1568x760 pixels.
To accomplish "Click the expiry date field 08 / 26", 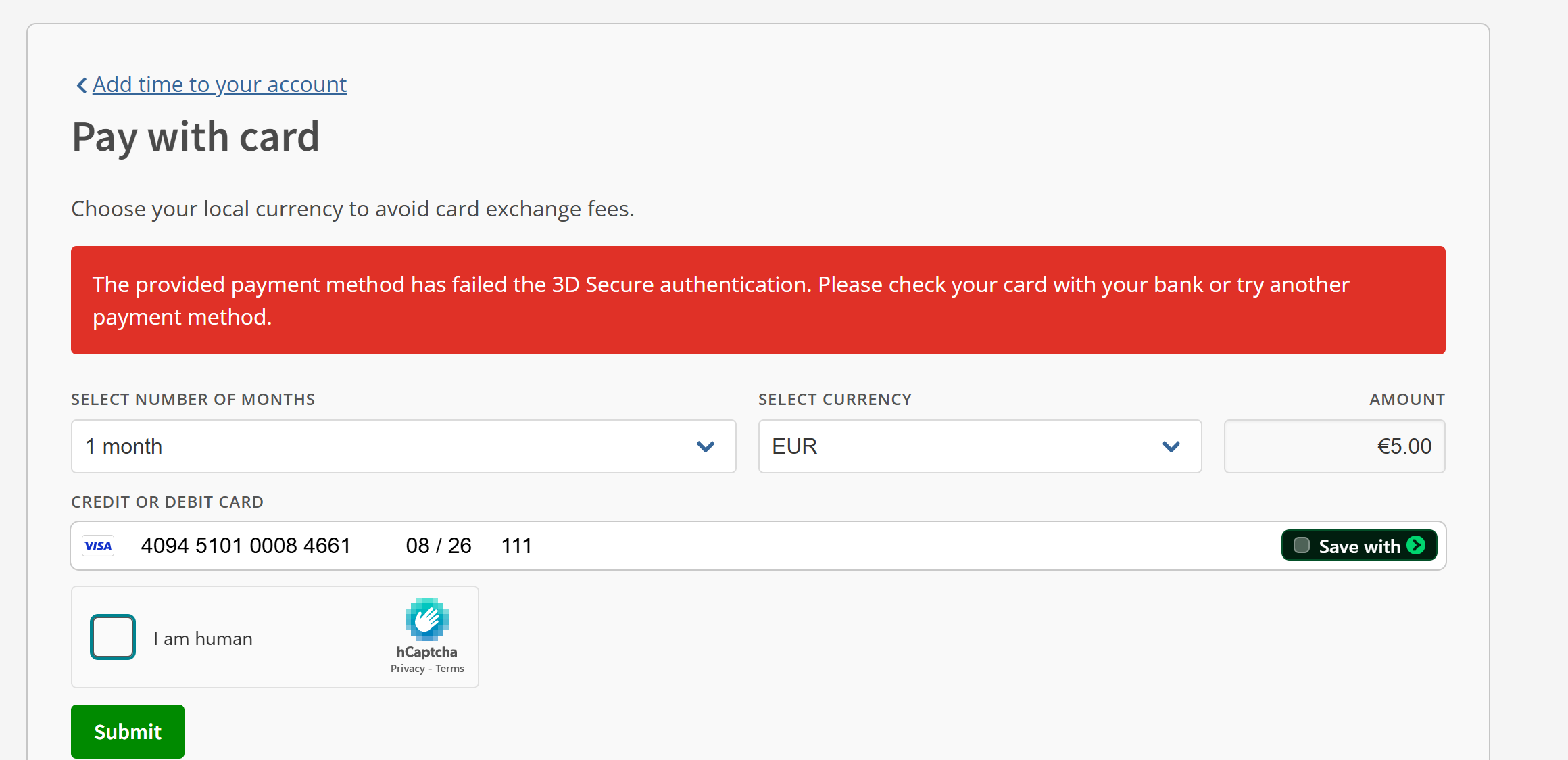I will [439, 546].
